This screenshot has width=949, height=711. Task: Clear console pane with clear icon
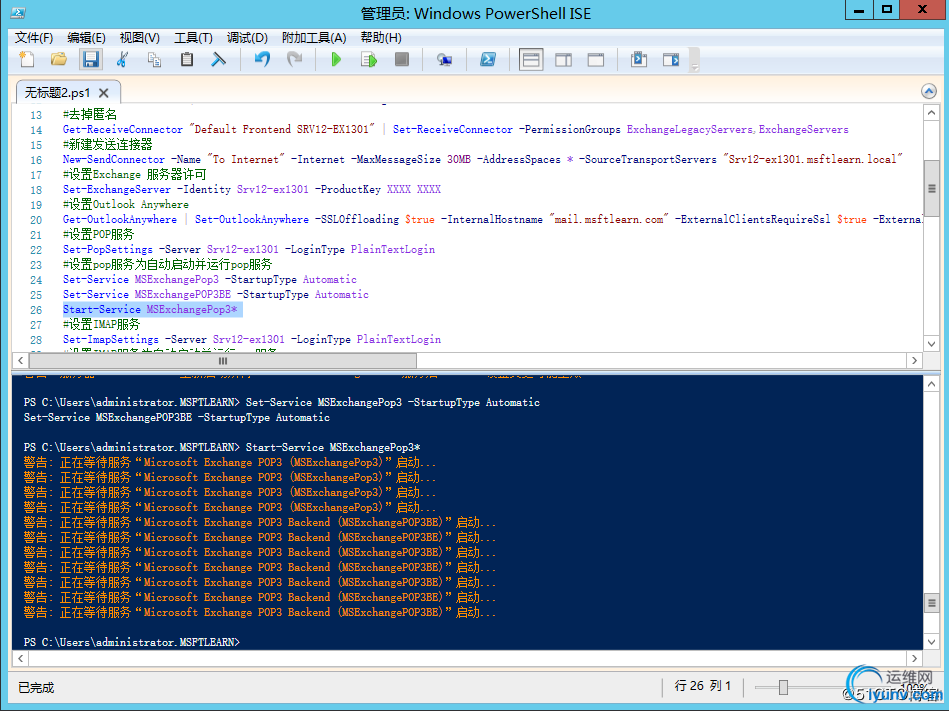(x=218, y=59)
